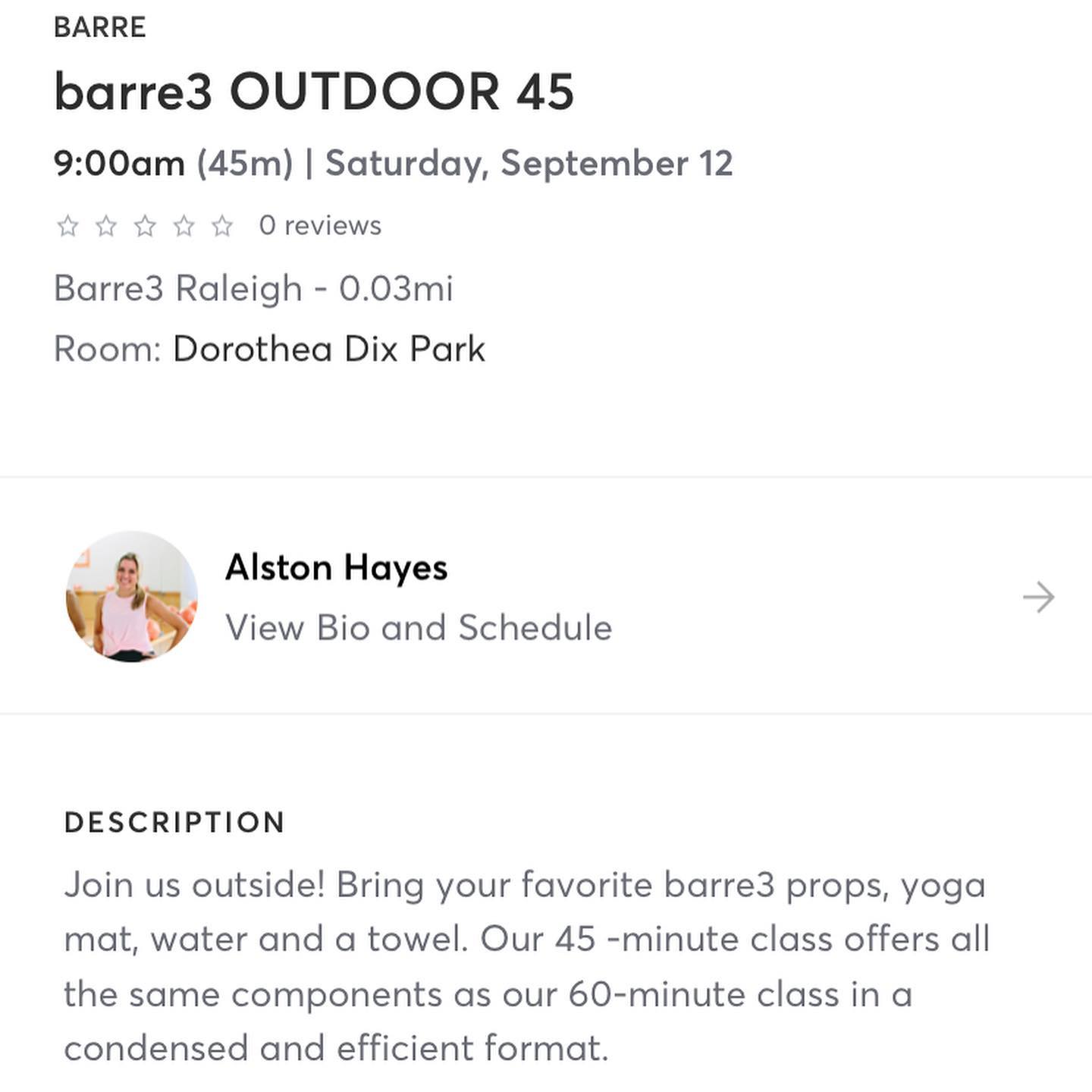Click the first rating star
The height and width of the screenshot is (1092, 1092).
tap(68, 226)
